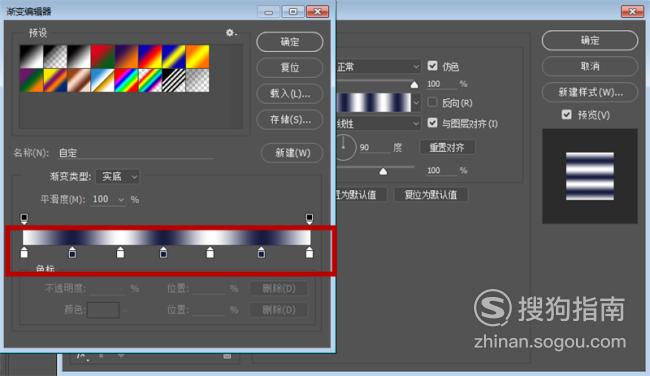Screen dimensions: 650x376
Task: Click the angle dial in Layer Style
Action: pos(344,147)
